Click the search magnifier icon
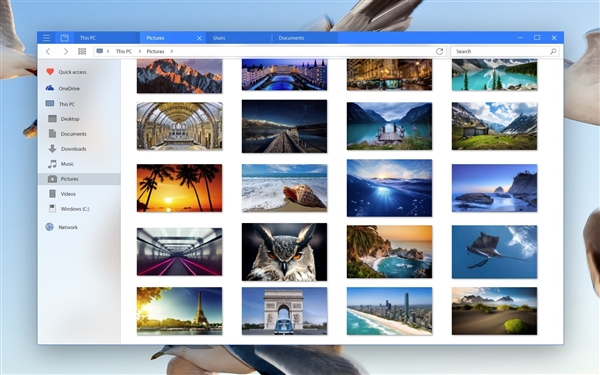The height and width of the screenshot is (375, 600). tap(553, 51)
